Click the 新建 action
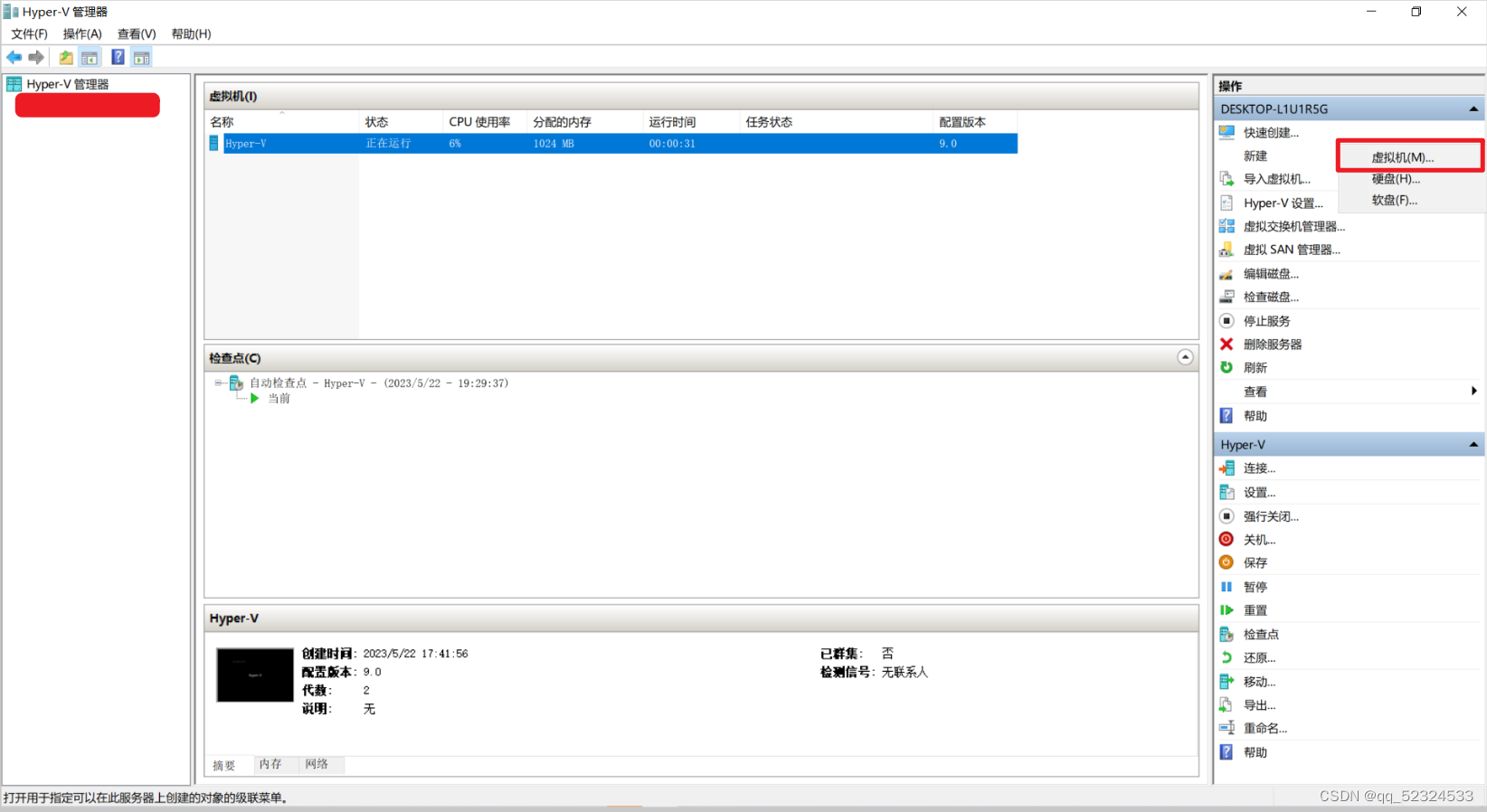Screen dimensions: 1487x812 click(1255, 156)
